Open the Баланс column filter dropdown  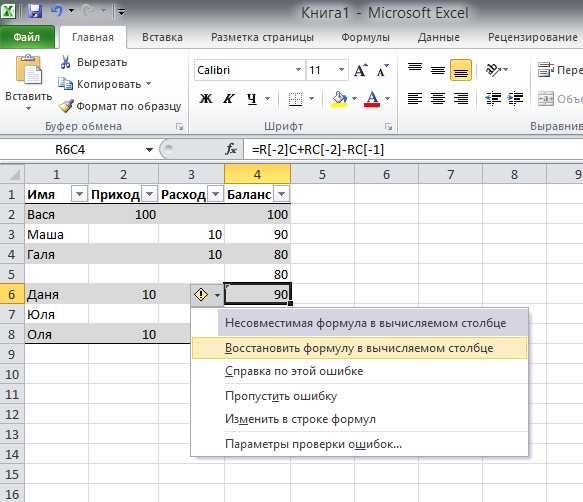281,194
